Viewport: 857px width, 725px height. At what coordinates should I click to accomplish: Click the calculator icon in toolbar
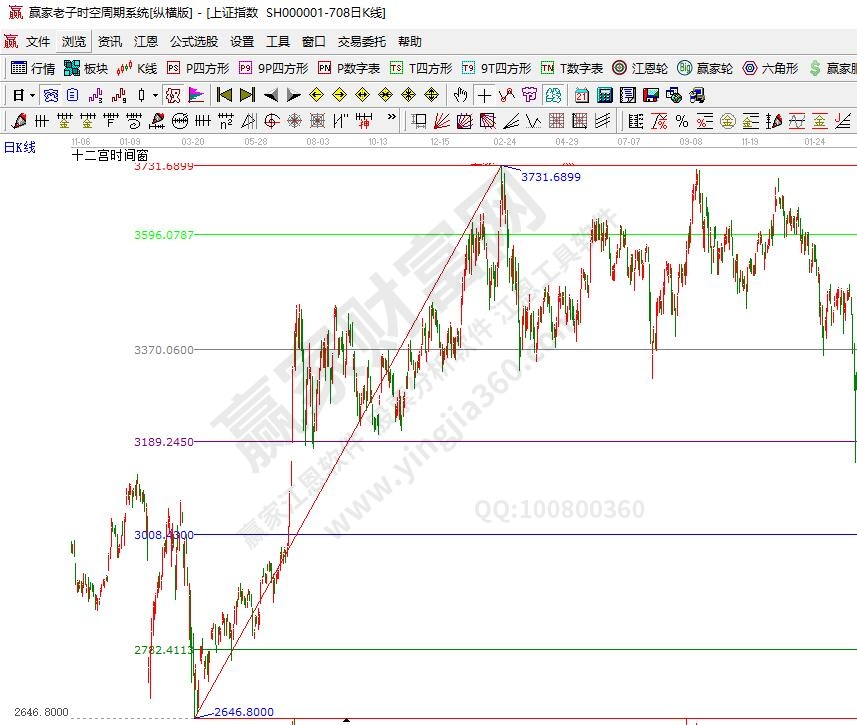tap(604, 95)
